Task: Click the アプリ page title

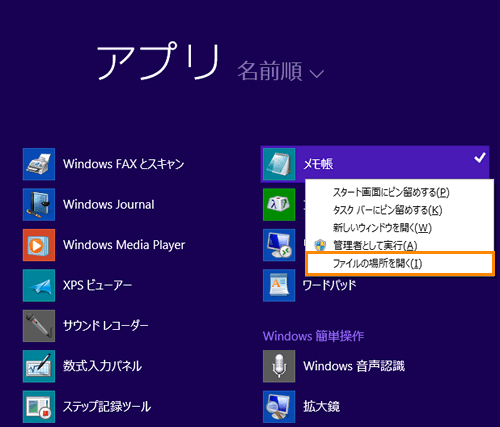Action: (158, 62)
